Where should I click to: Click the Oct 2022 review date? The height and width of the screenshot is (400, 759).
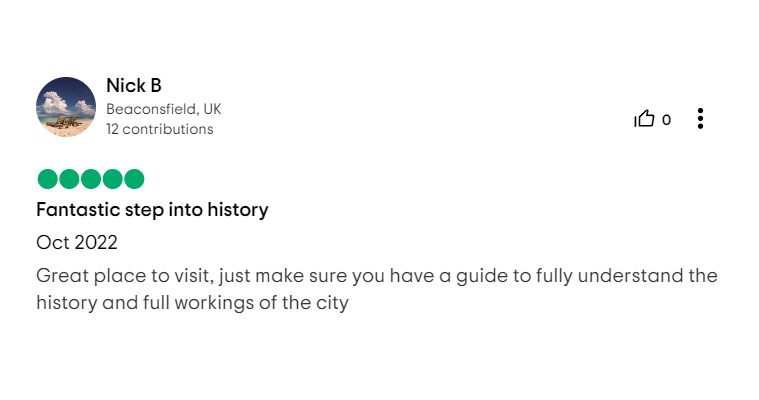[x=77, y=243]
